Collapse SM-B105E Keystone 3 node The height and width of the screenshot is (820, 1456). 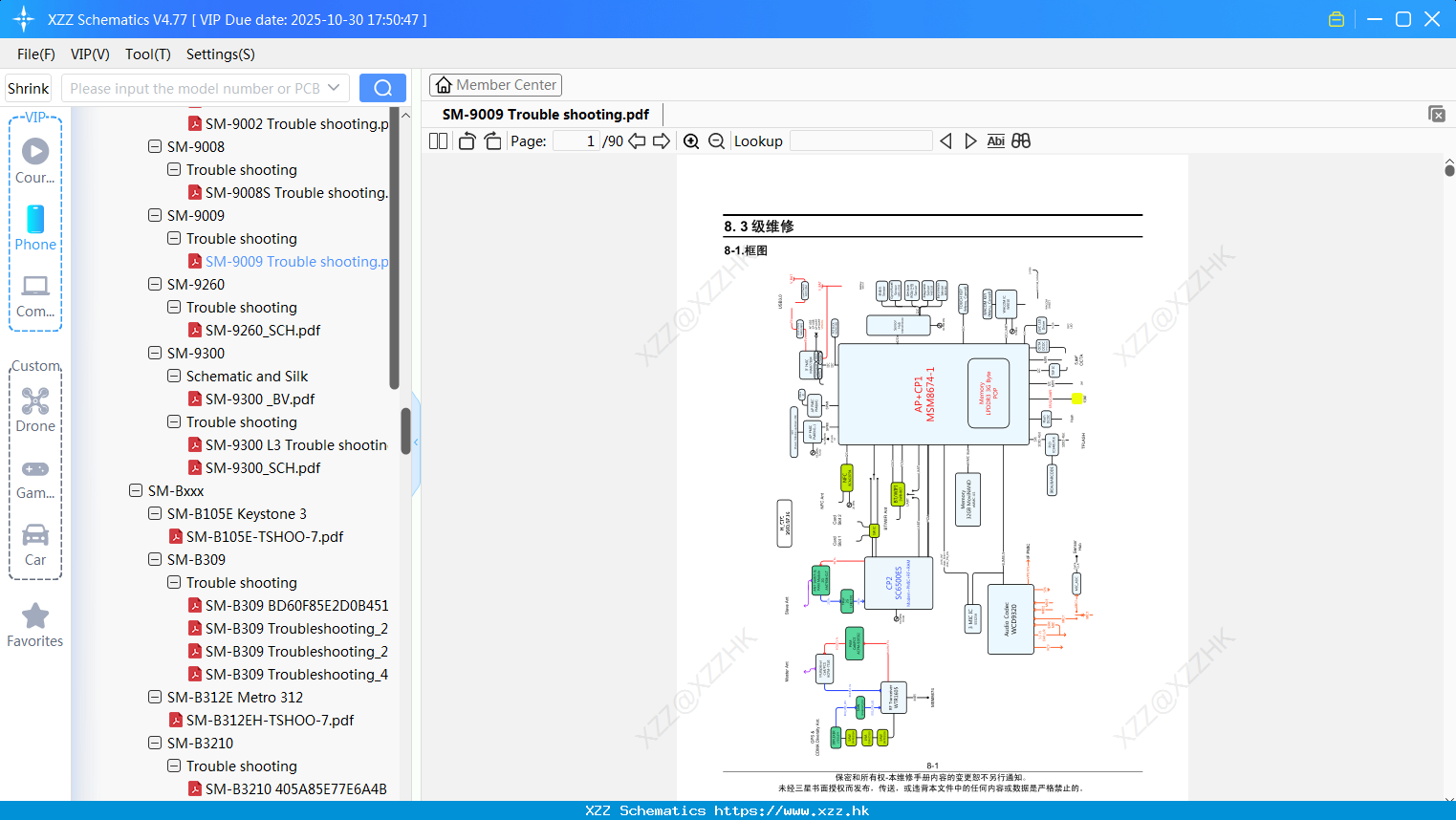pos(155,514)
